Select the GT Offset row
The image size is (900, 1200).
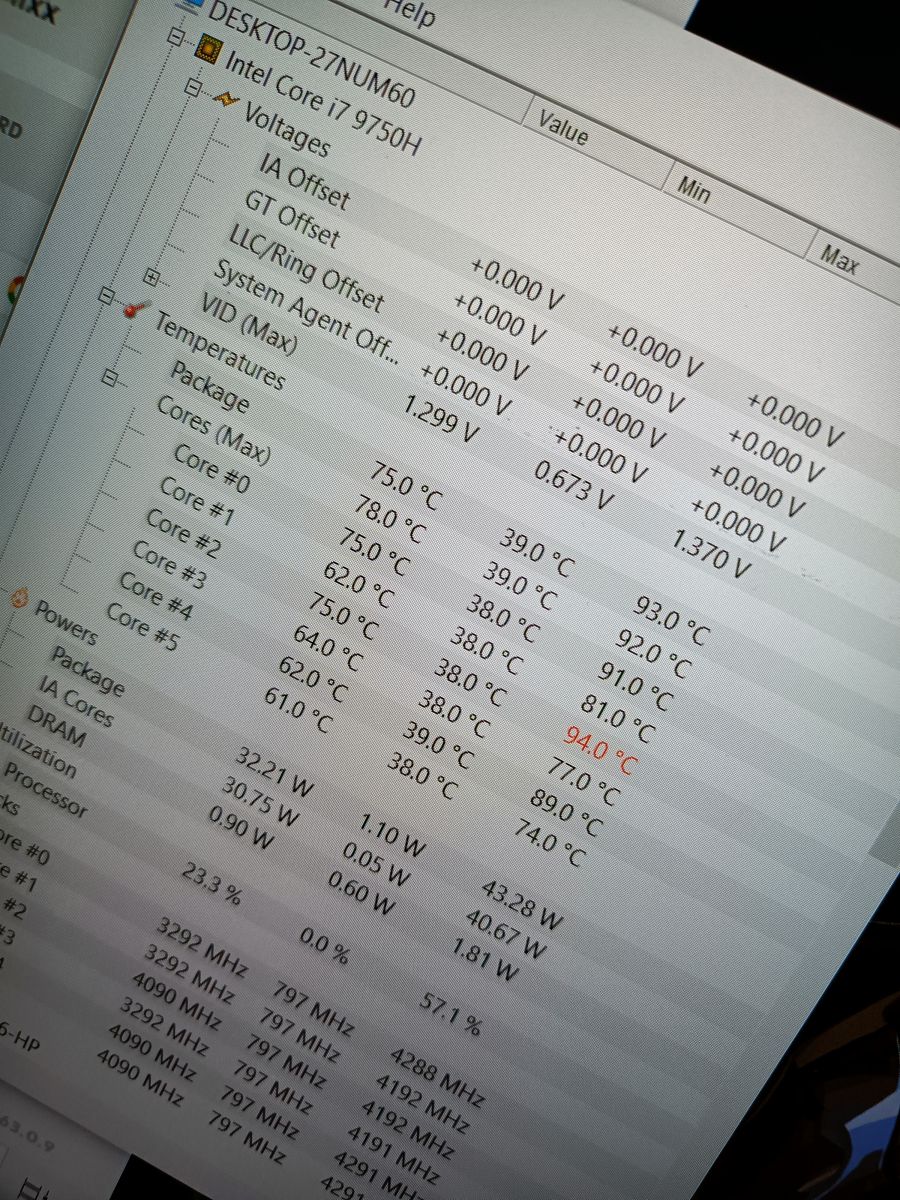point(292,218)
